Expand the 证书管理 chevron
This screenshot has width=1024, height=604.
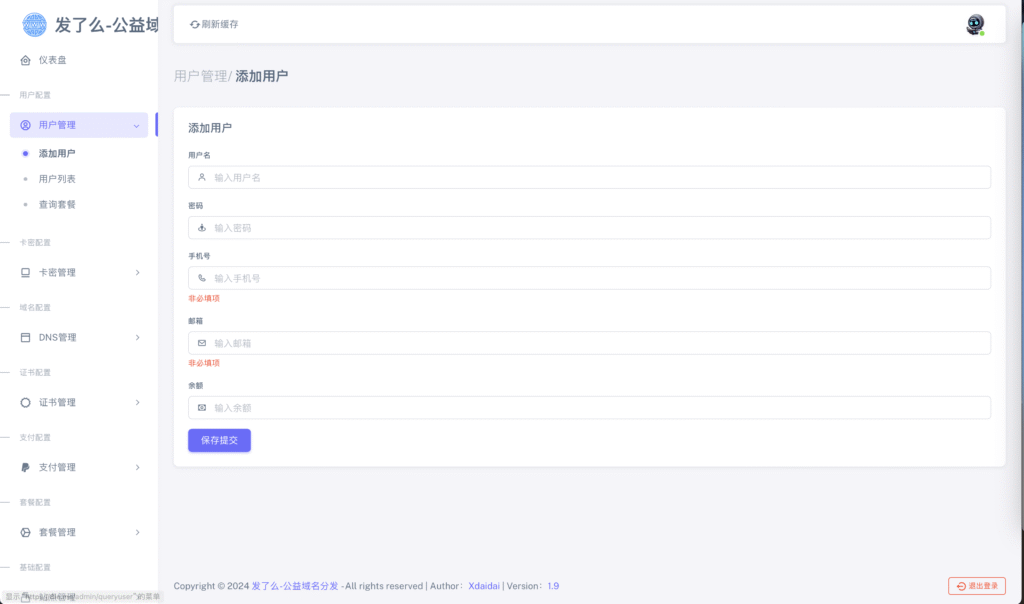(x=137, y=402)
